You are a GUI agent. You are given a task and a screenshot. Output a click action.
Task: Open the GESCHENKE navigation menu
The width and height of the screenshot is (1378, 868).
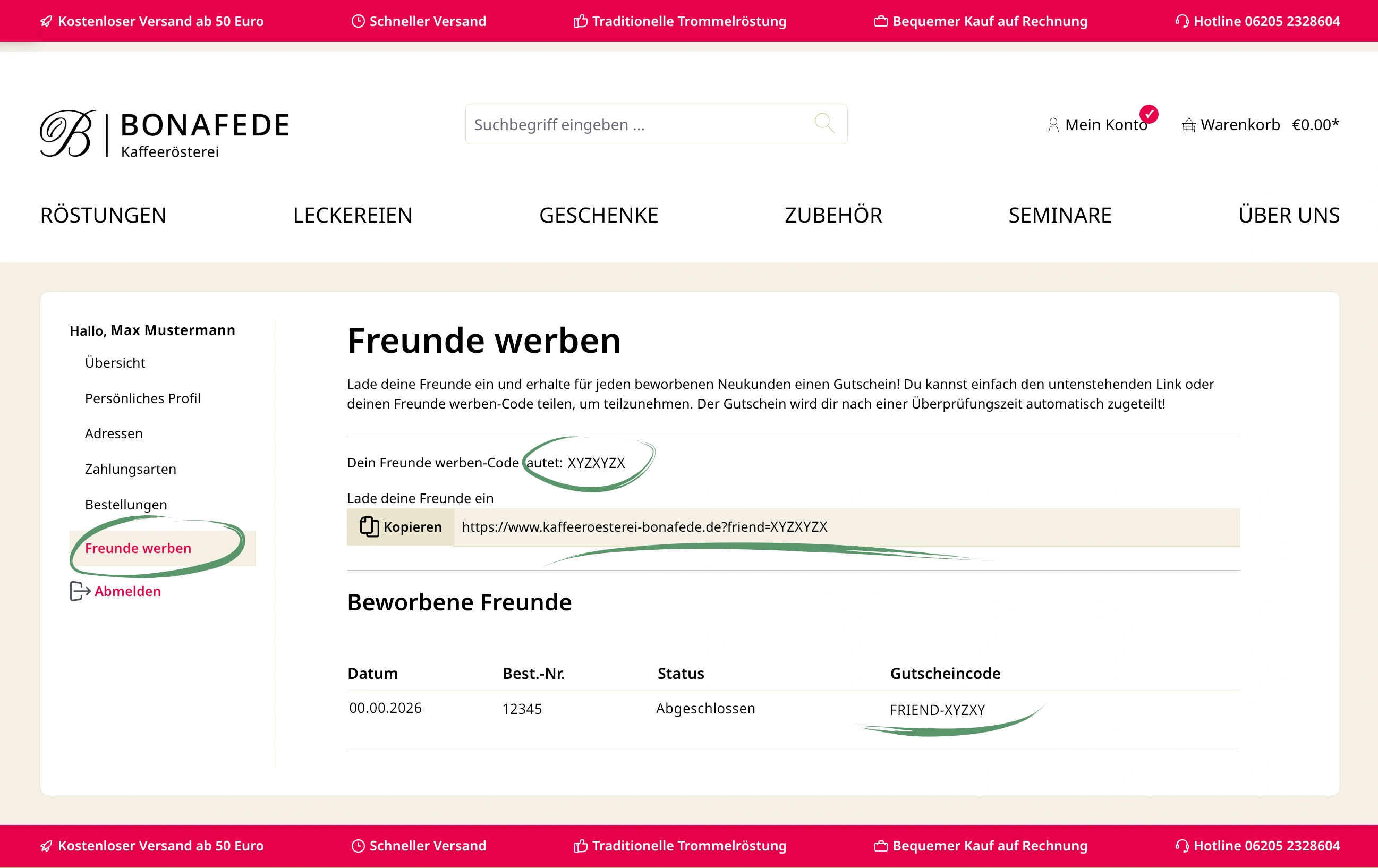point(598,215)
